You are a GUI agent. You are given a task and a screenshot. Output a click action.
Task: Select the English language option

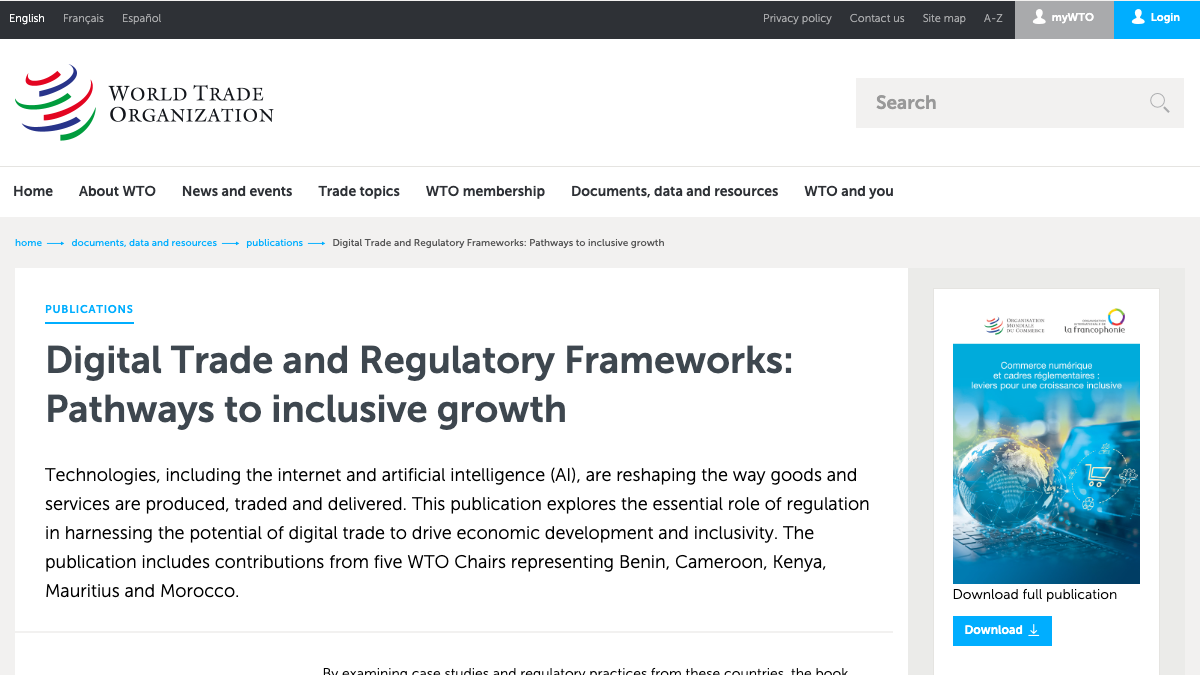(27, 18)
